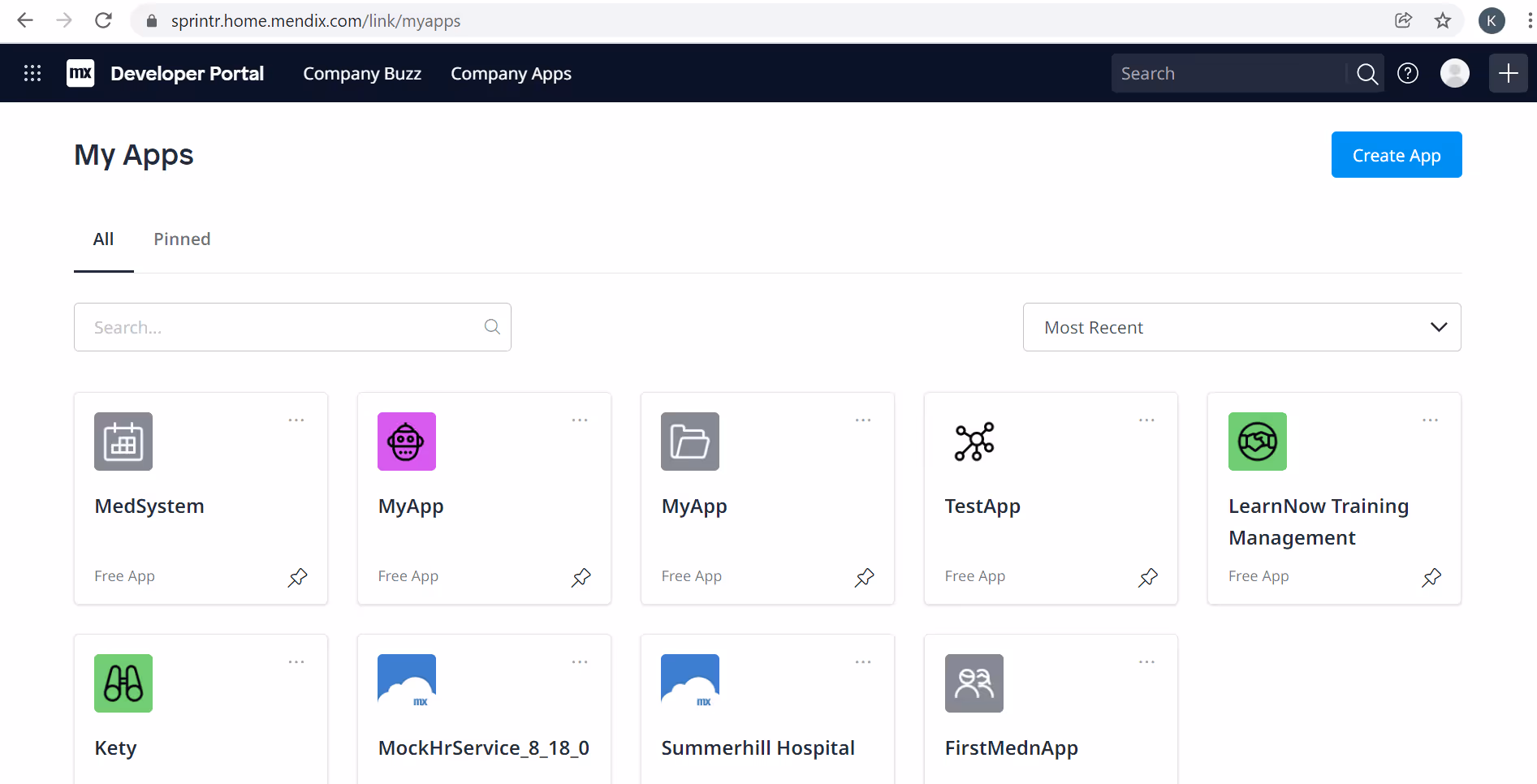Open the app launcher grid icon

click(x=32, y=73)
